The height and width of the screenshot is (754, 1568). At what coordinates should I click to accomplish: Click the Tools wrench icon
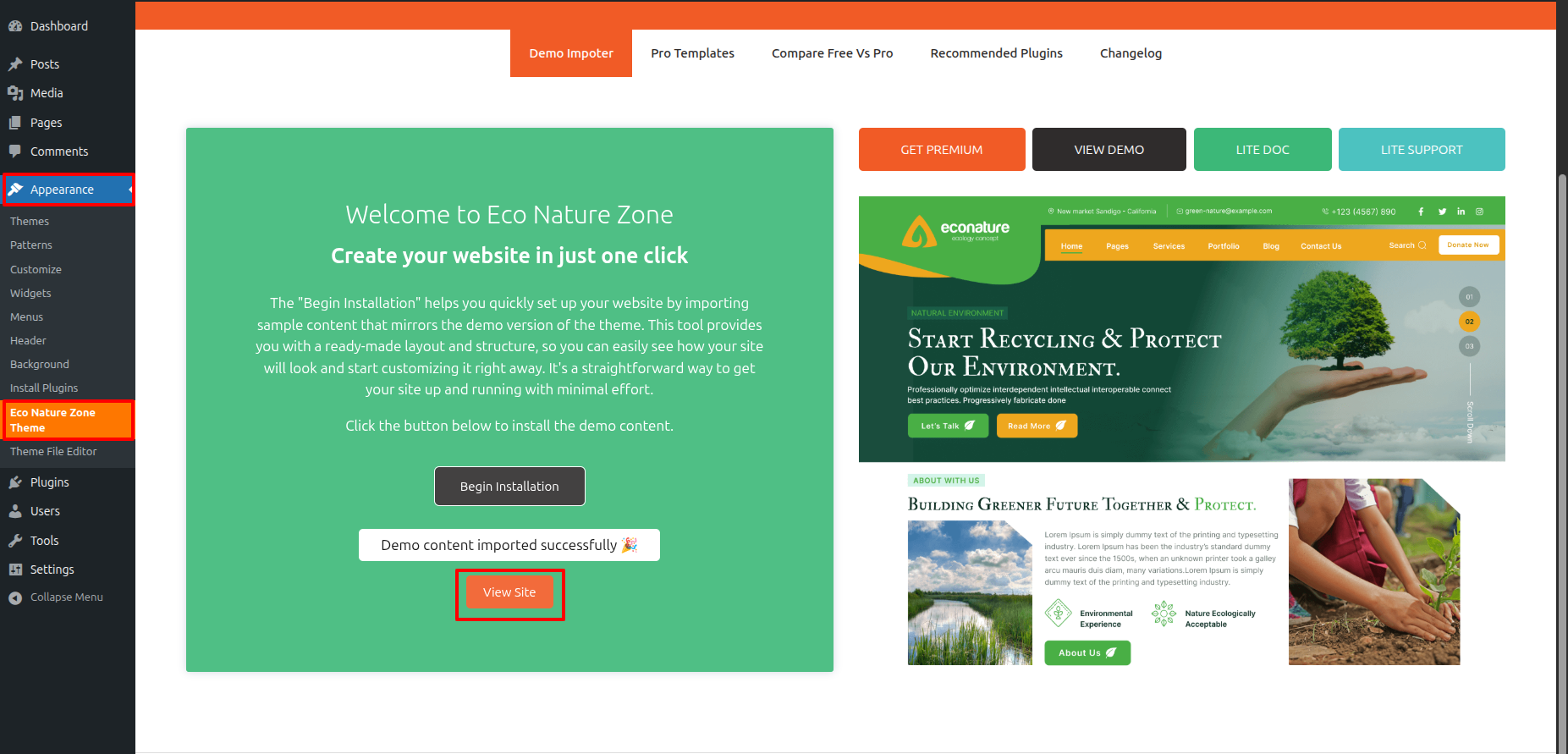15,541
